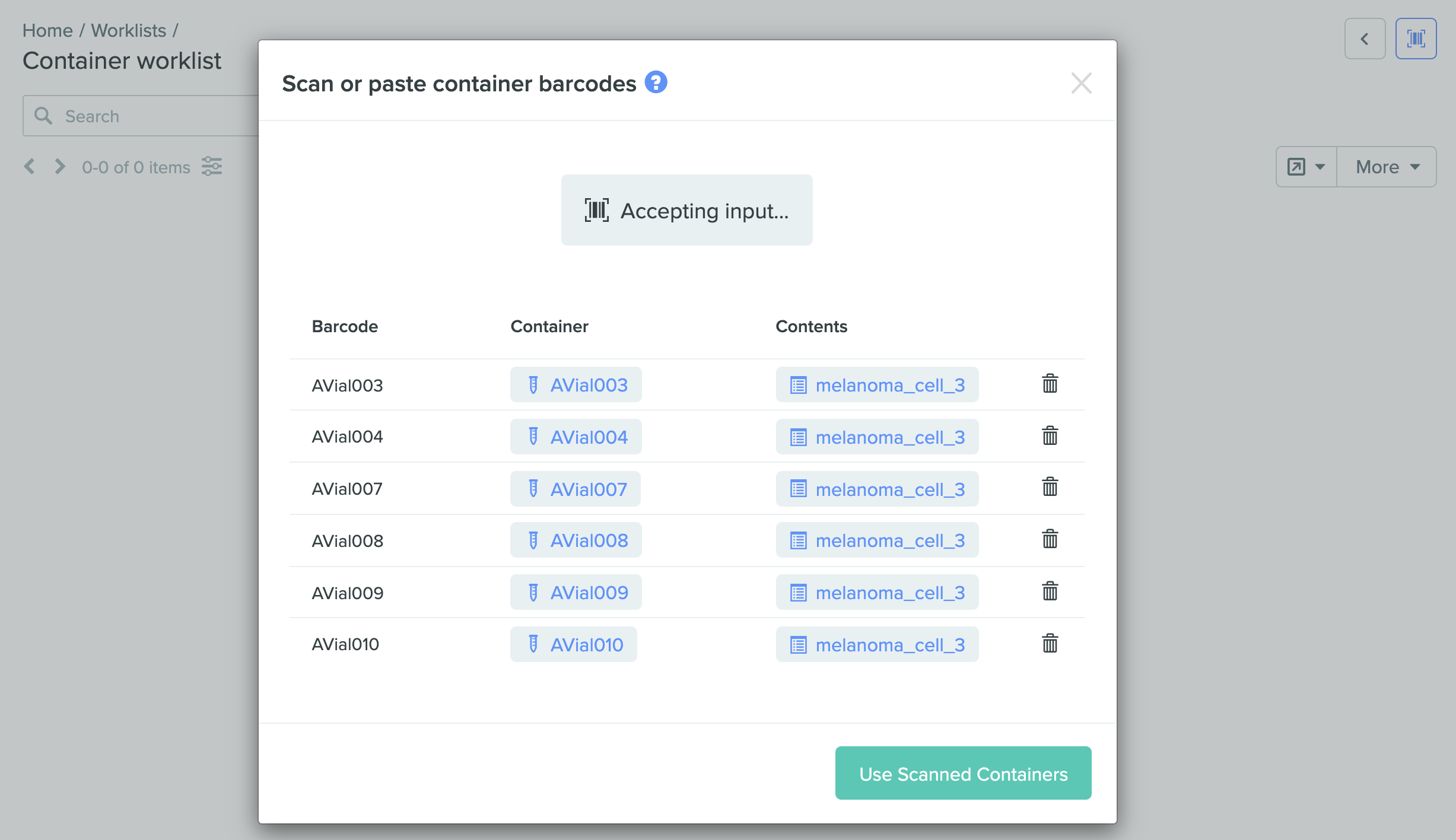Click the Accepting input barcode field
This screenshot has width=1456, height=840.
[686, 210]
